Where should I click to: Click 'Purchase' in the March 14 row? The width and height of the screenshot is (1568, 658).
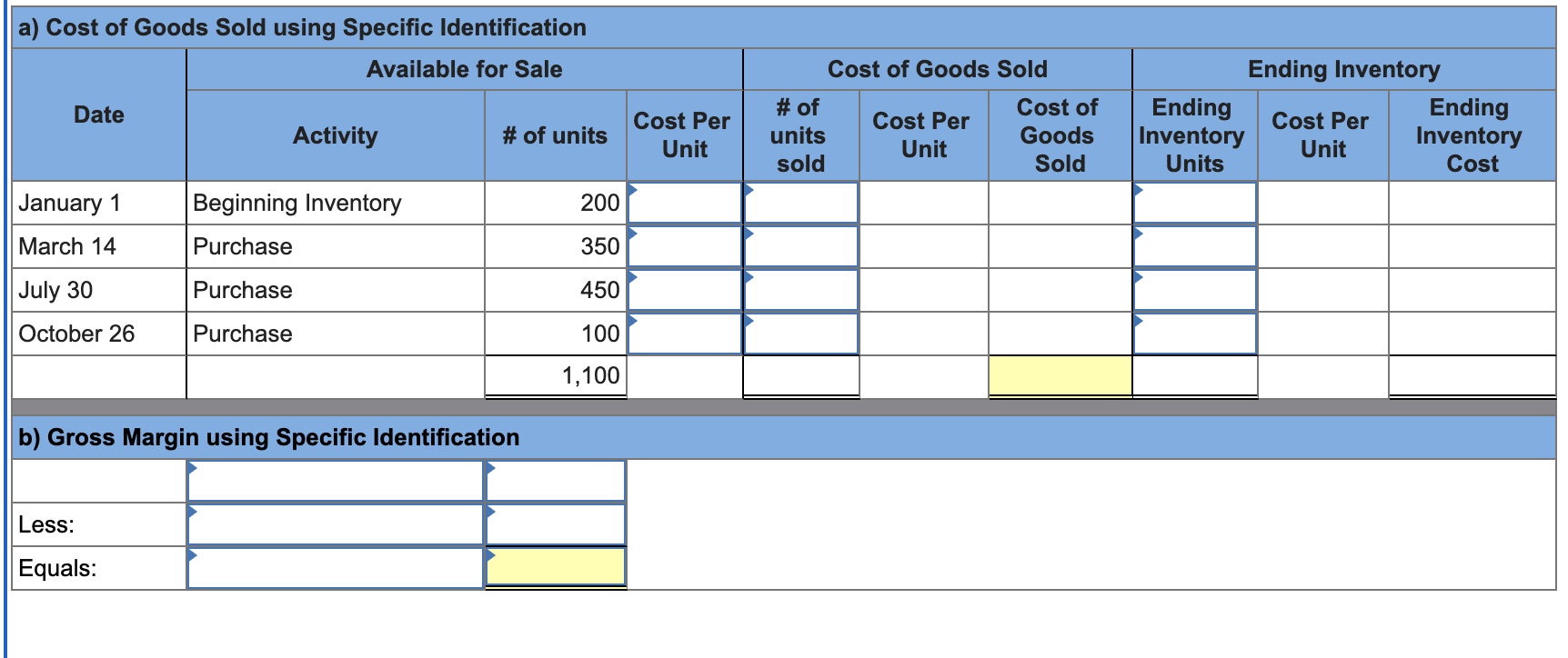point(243,246)
